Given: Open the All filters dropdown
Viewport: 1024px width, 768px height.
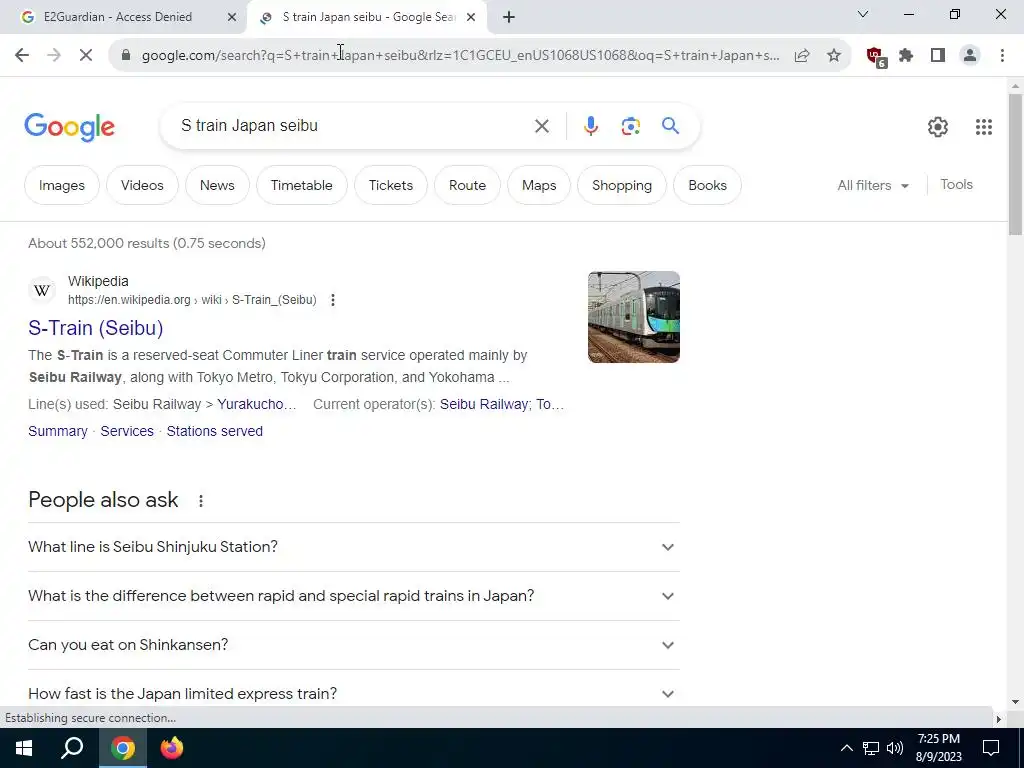Looking at the screenshot, I should click(873, 185).
